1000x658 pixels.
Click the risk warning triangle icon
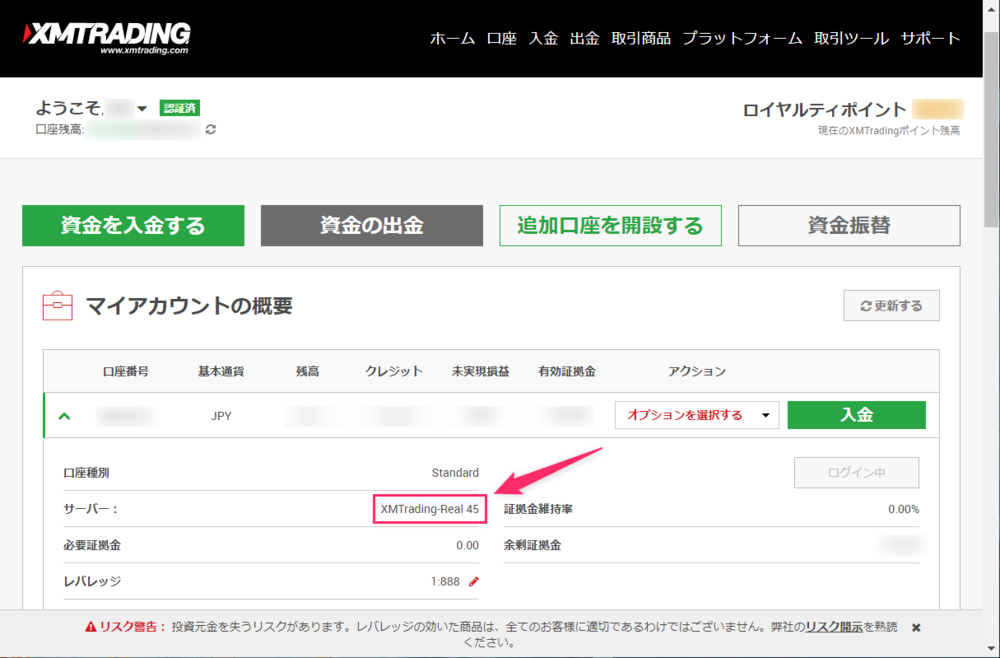coord(91,627)
